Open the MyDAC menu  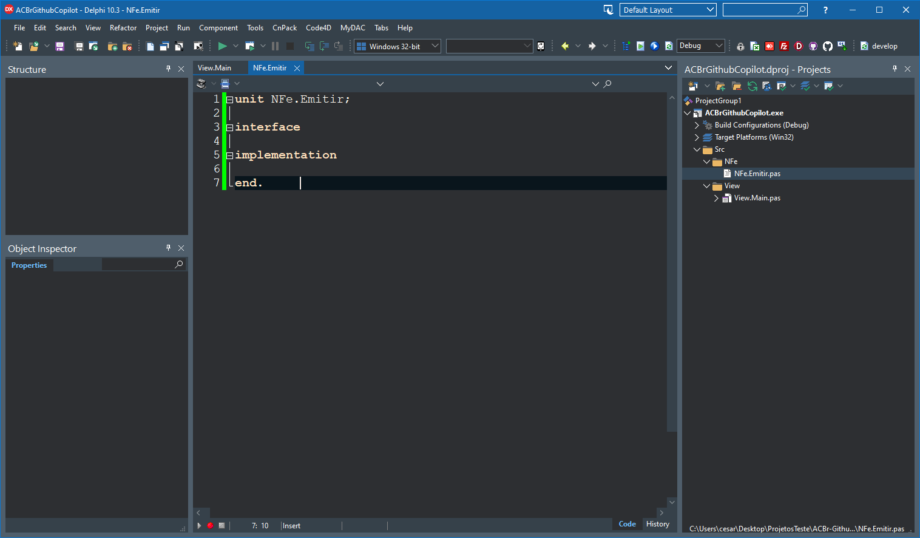click(353, 28)
